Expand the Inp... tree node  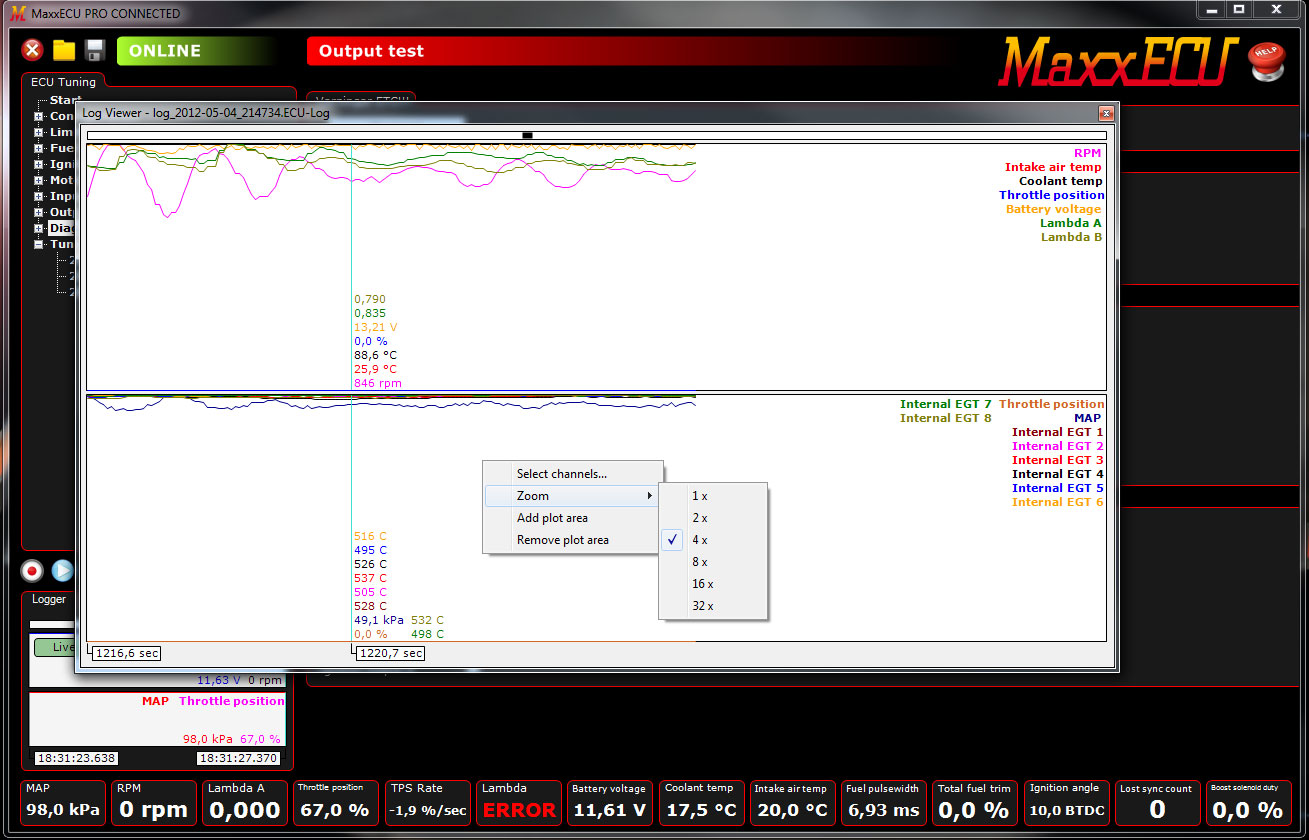38,196
